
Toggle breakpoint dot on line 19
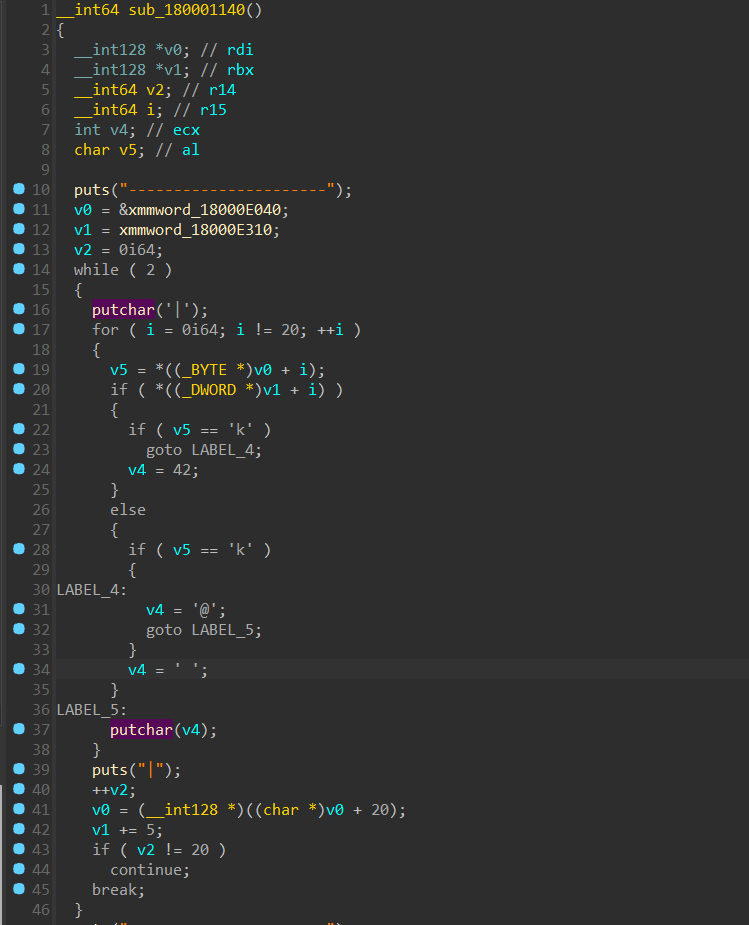[19, 369]
